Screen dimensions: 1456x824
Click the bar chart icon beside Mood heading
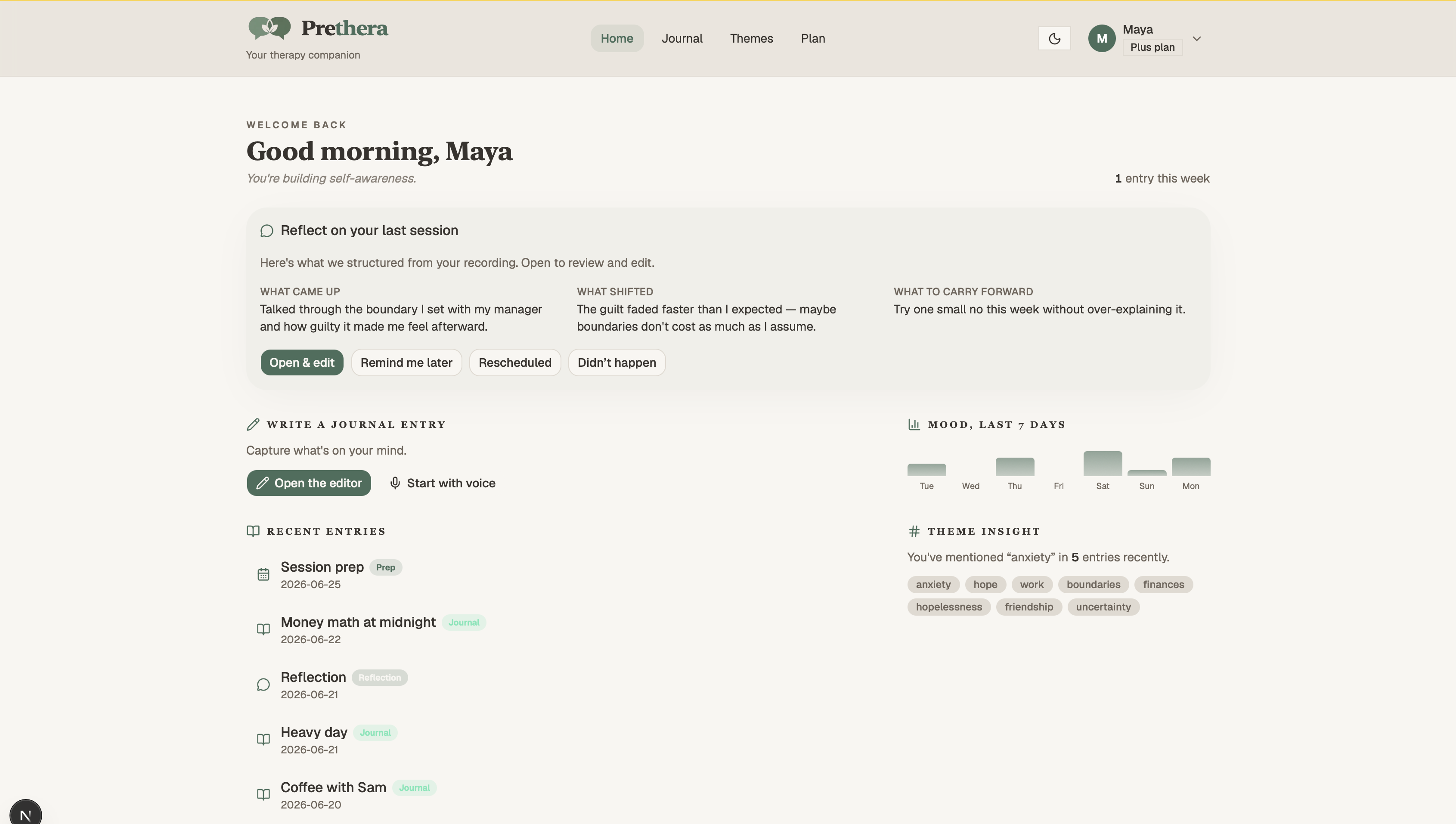pyautogui.click(x=914, y=424)
